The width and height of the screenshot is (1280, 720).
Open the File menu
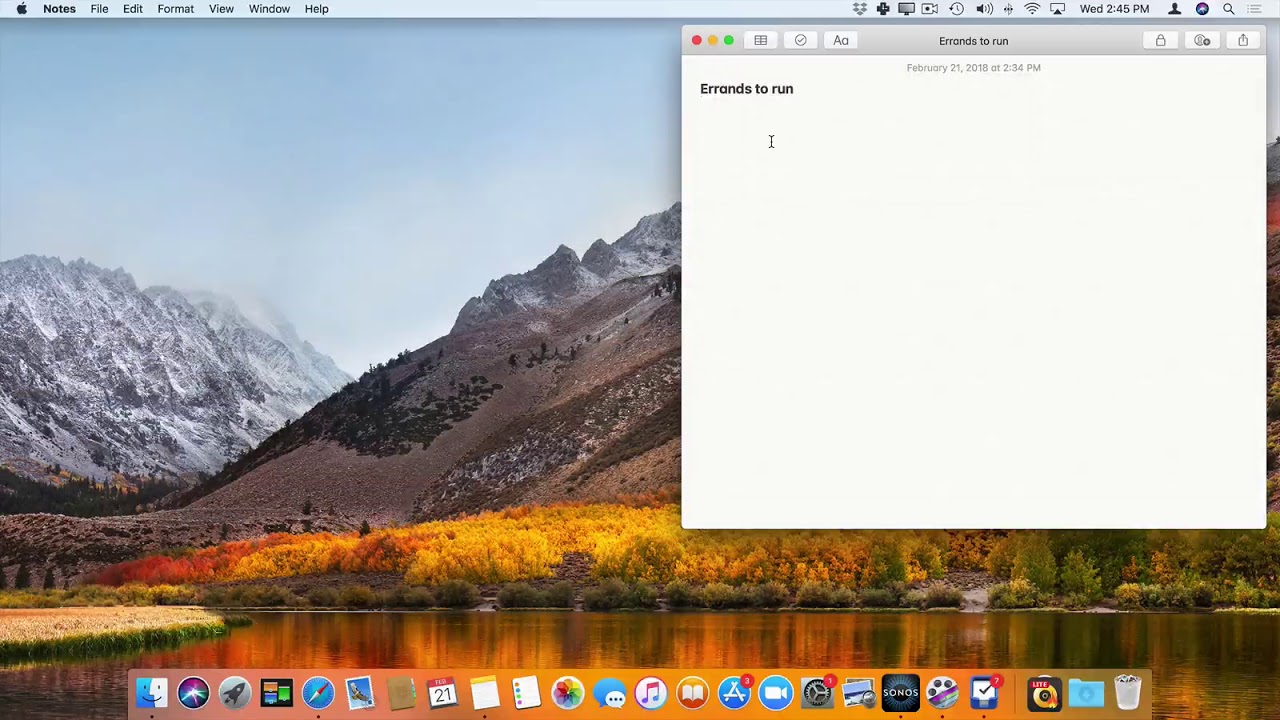coord(99,9)
